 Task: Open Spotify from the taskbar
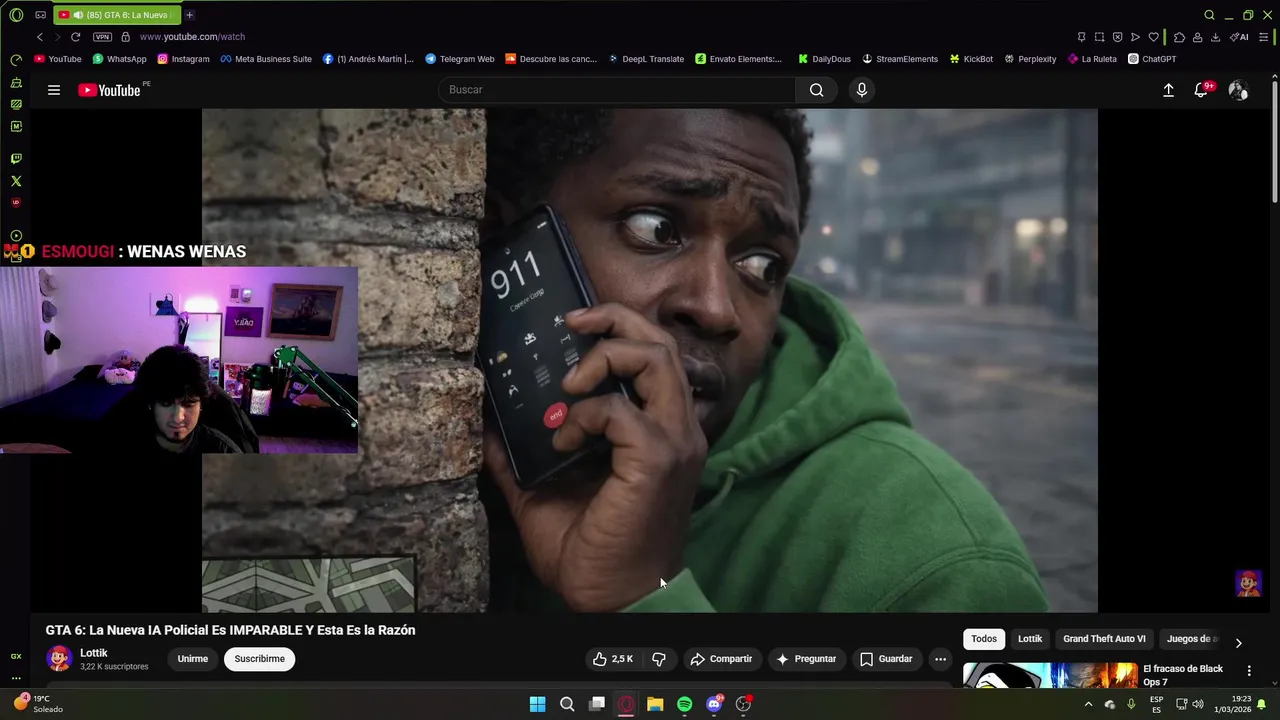click(684, 704)
